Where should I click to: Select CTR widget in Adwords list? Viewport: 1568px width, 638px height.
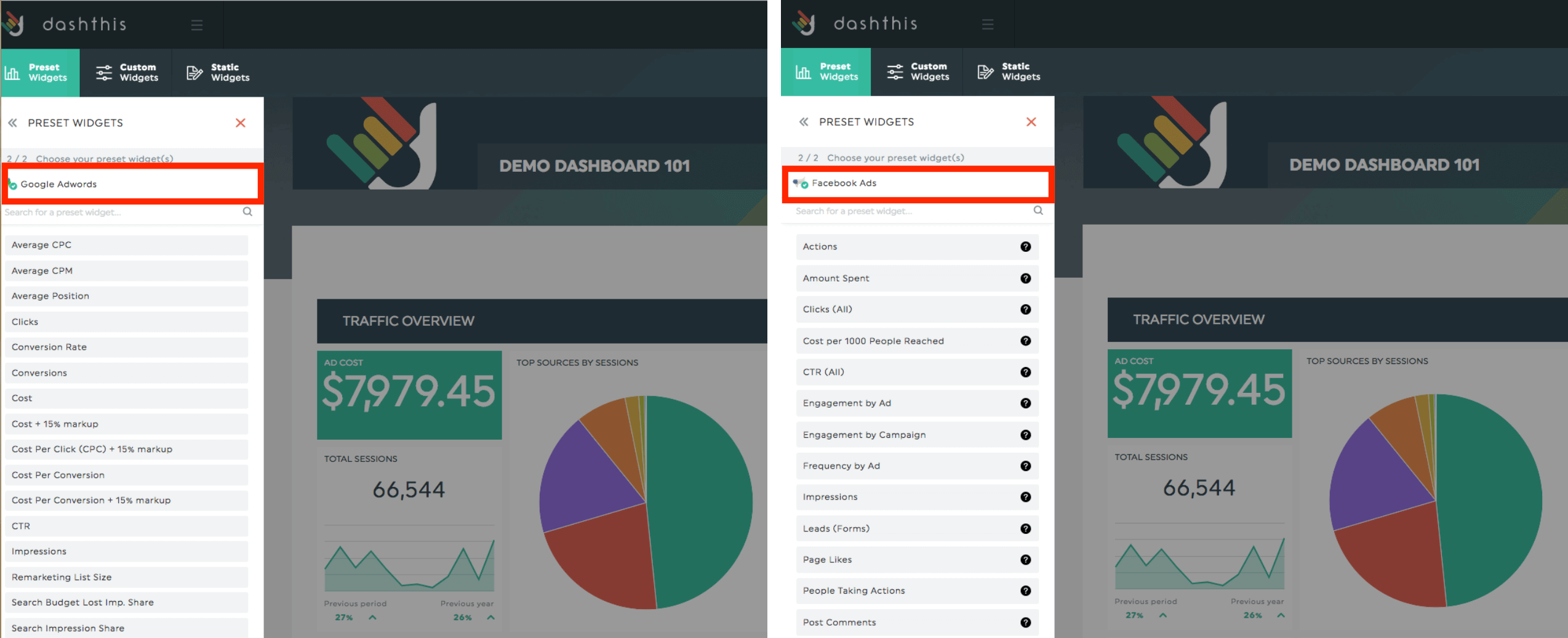127,527
